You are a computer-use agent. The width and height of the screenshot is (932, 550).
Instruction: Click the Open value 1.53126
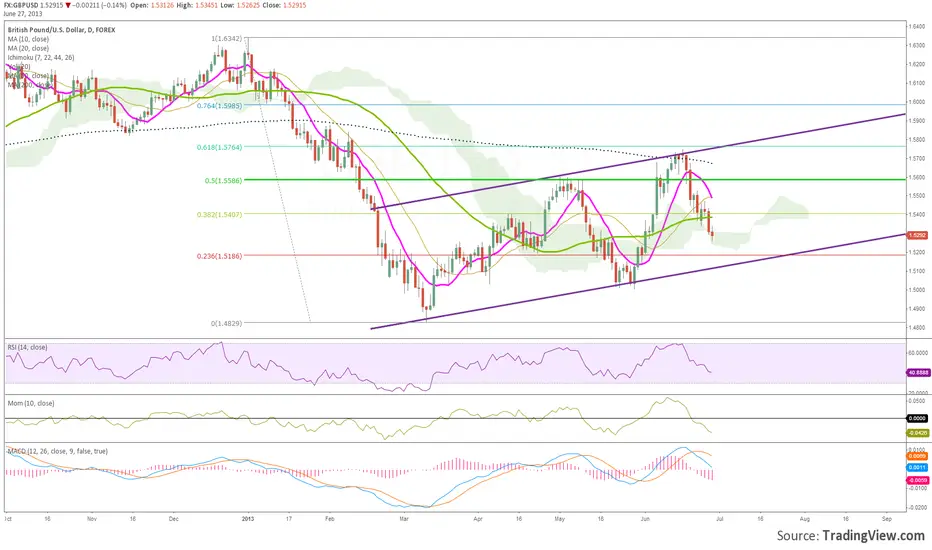pyautogui.click(x=162, y=5)
